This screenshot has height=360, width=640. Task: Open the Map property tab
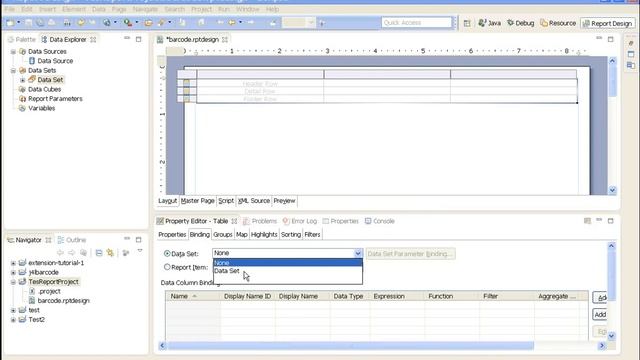(x=242, y=235)
